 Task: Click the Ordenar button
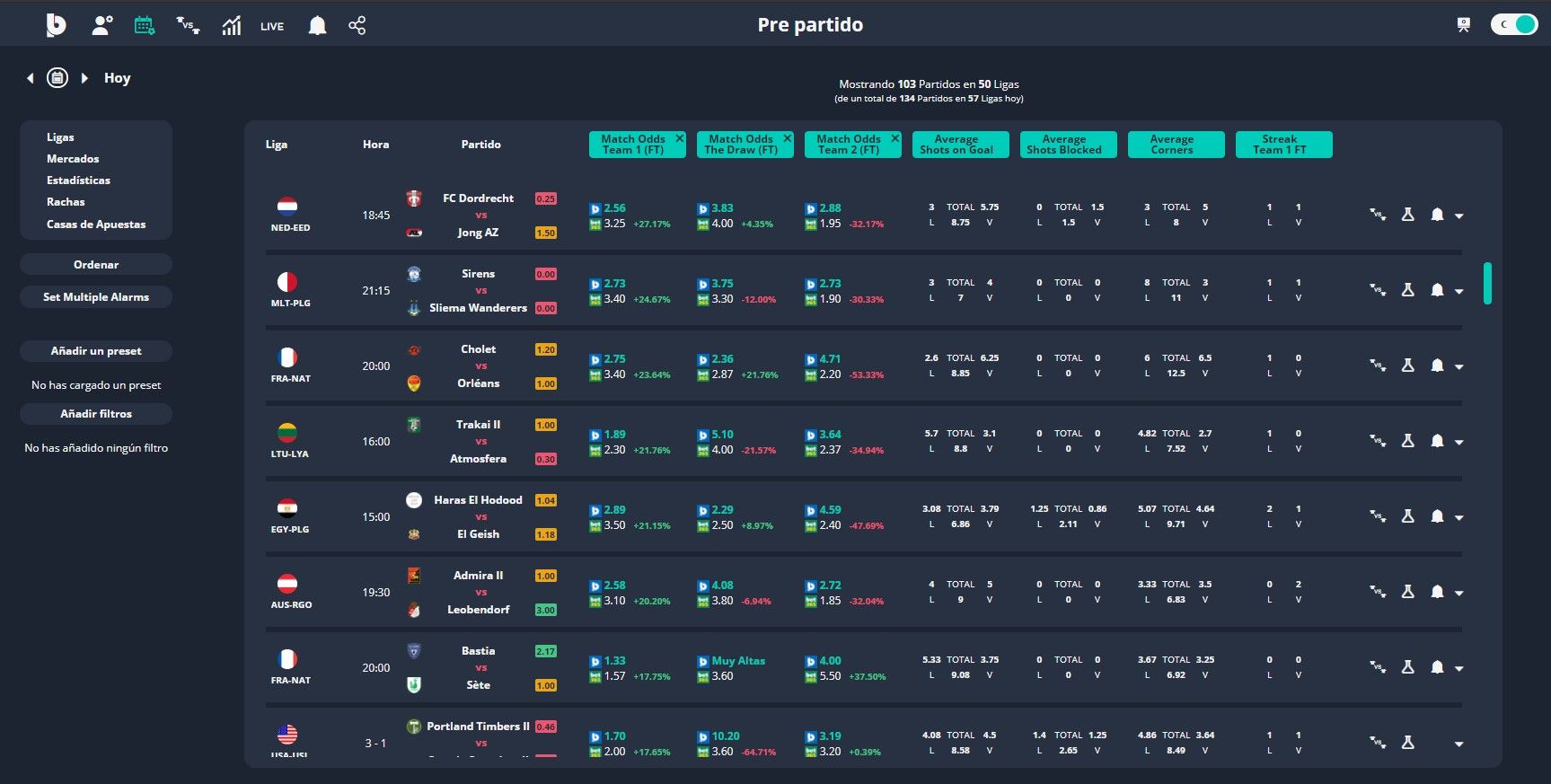[x=96, y=264]
